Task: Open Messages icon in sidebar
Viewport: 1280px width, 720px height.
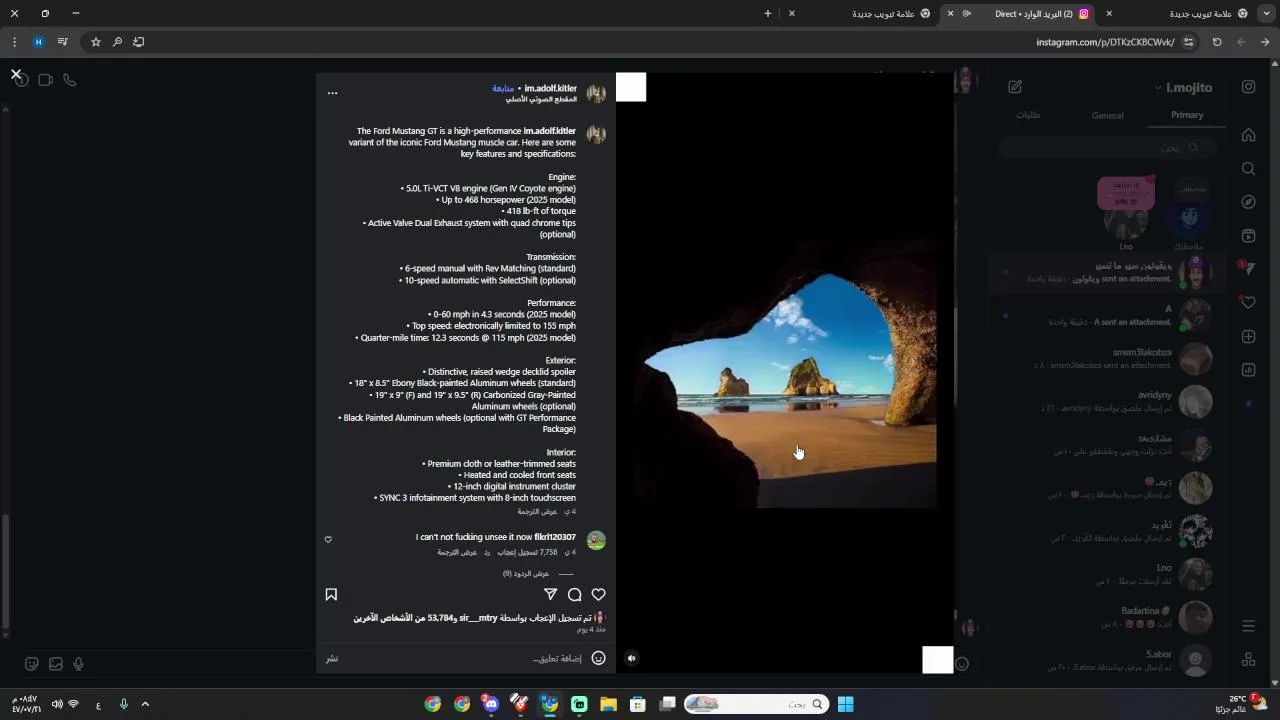Action: [1248, 269]
